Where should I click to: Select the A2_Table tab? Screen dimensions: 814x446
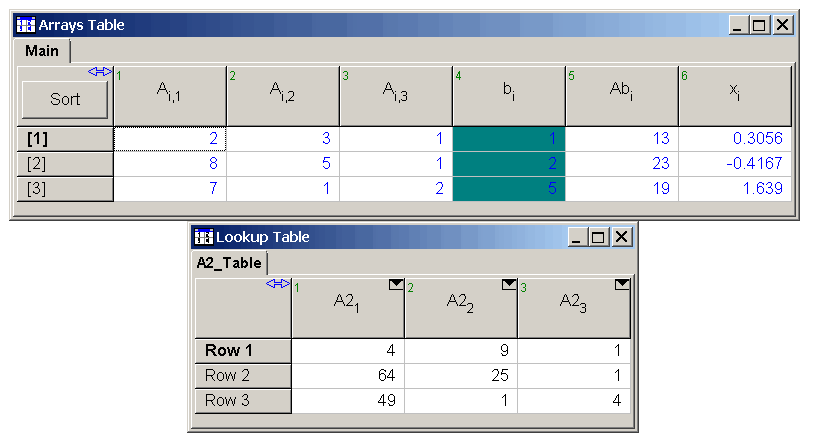coord(228,263)
